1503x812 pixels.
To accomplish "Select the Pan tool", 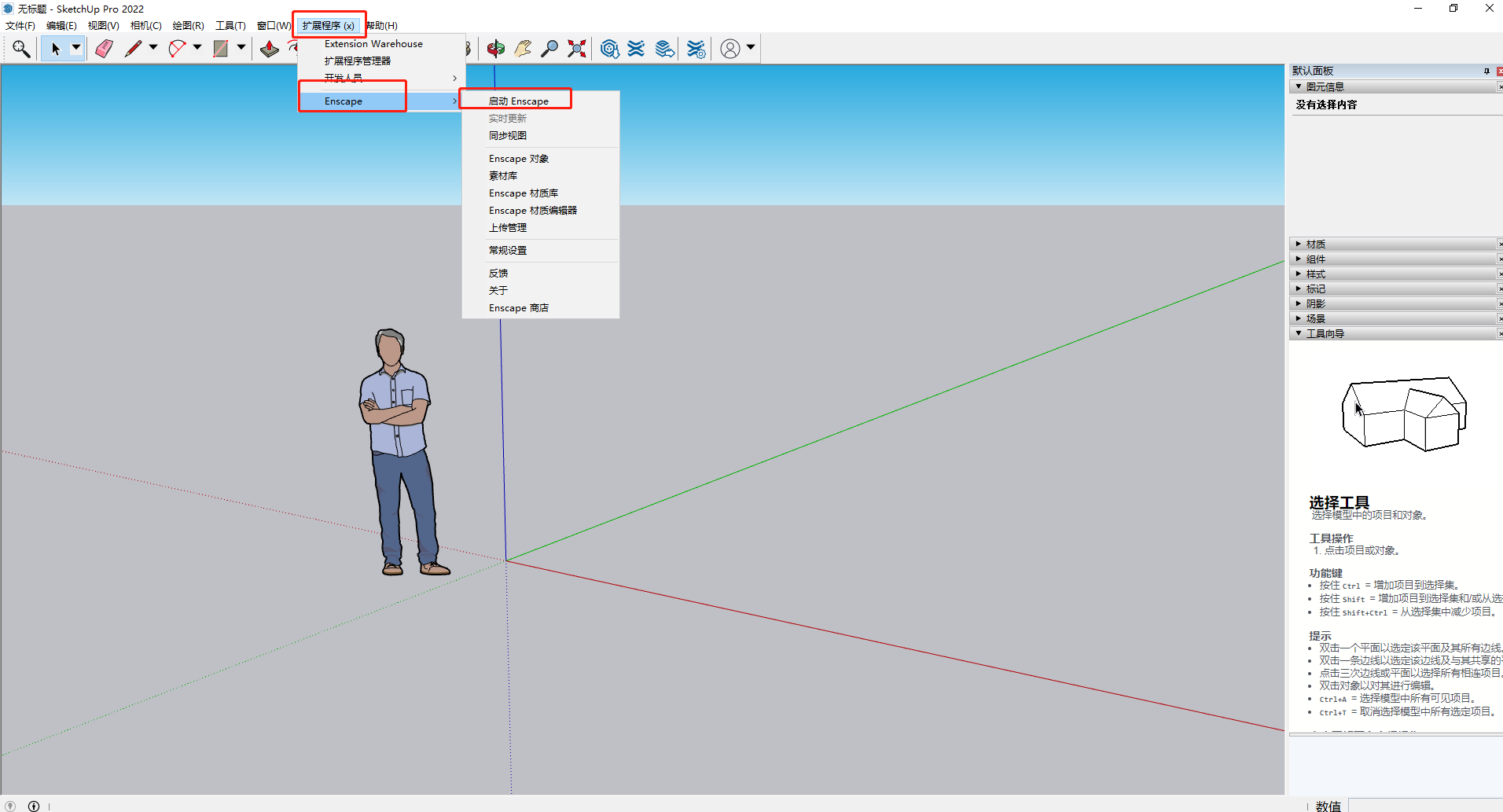I will (x=521, y=48).
